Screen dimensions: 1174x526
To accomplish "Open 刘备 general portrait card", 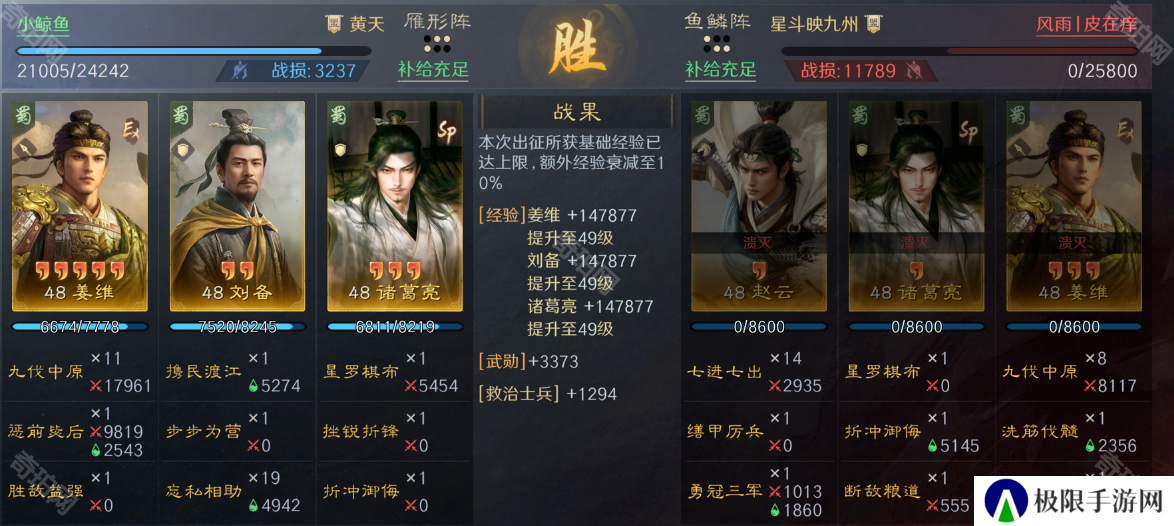I will click(237, 206).
